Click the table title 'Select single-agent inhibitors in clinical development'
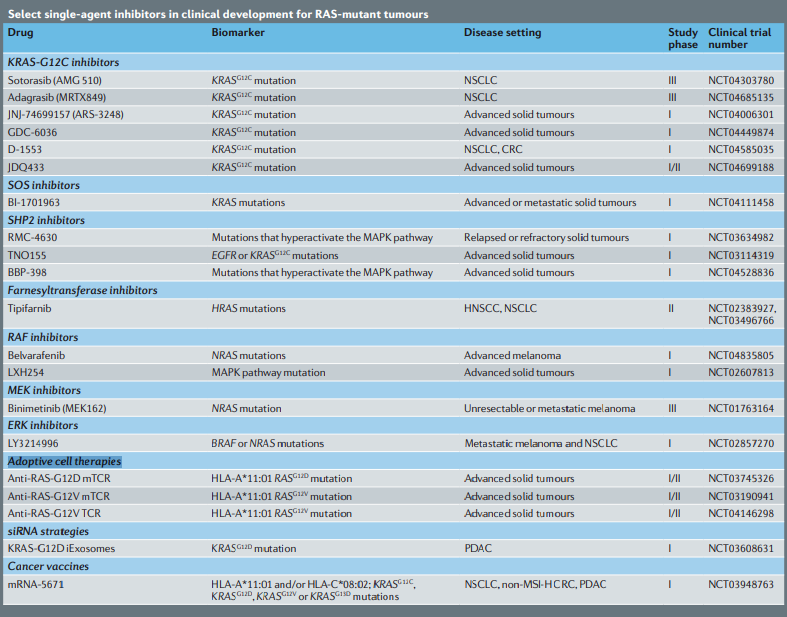 point(218,14)
